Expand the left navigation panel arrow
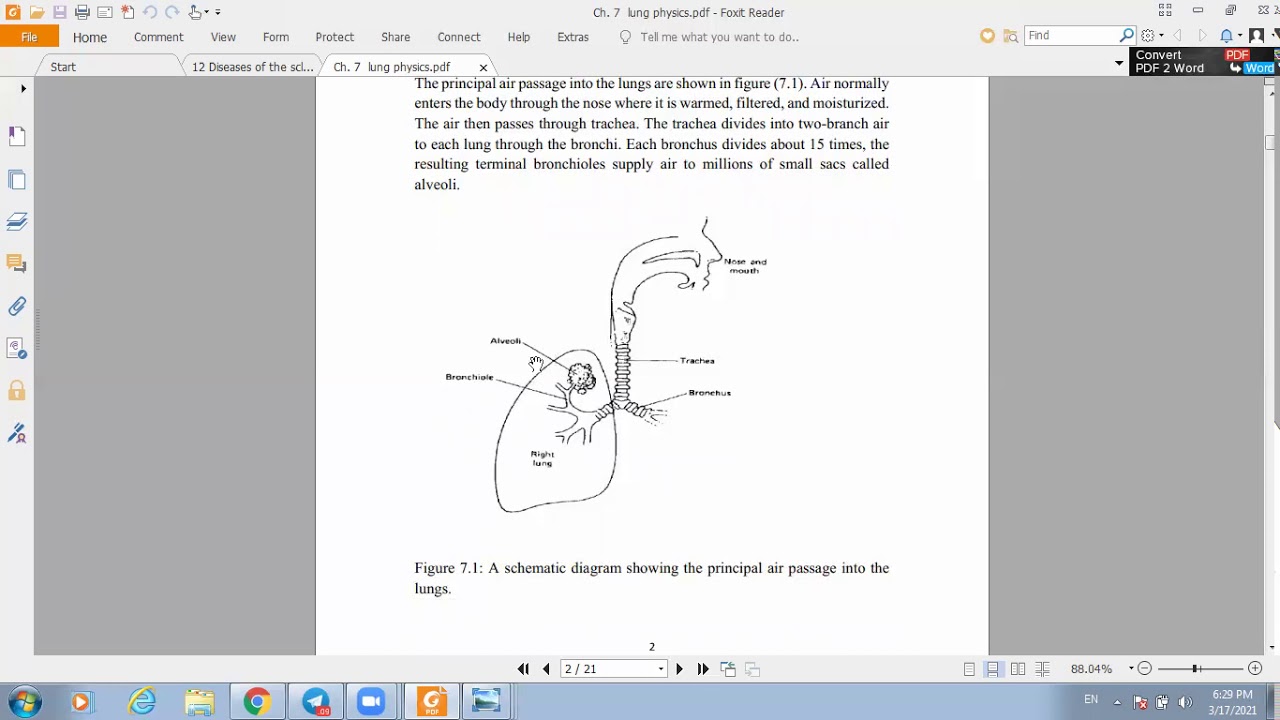Viewport: 1280px width, 720px height. point(23,89)
